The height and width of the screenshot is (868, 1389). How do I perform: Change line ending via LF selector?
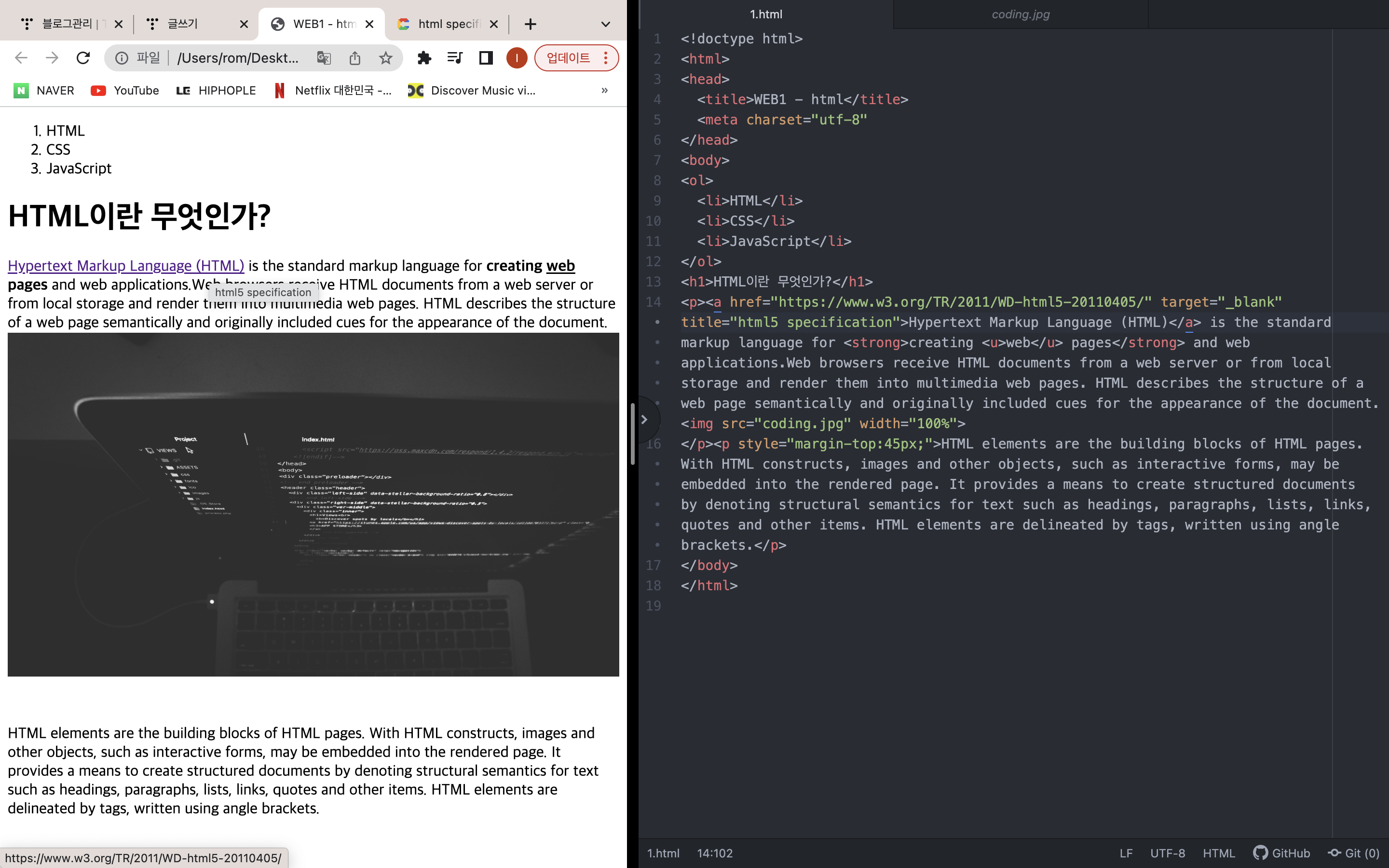(x=1126, y=853)
